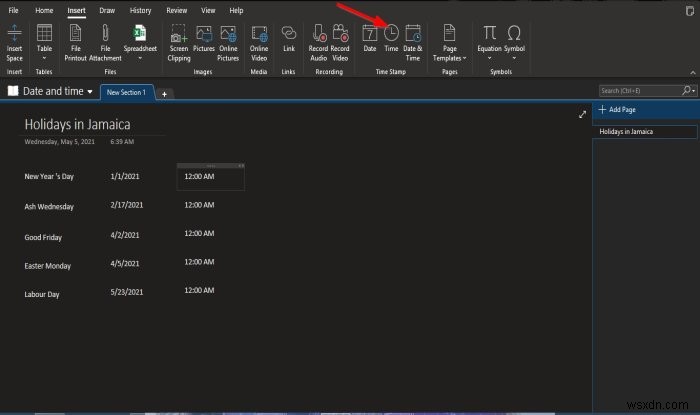This screenshot has width=700, height=415.
Task: Insert a Link
Action: coord(289,38)
